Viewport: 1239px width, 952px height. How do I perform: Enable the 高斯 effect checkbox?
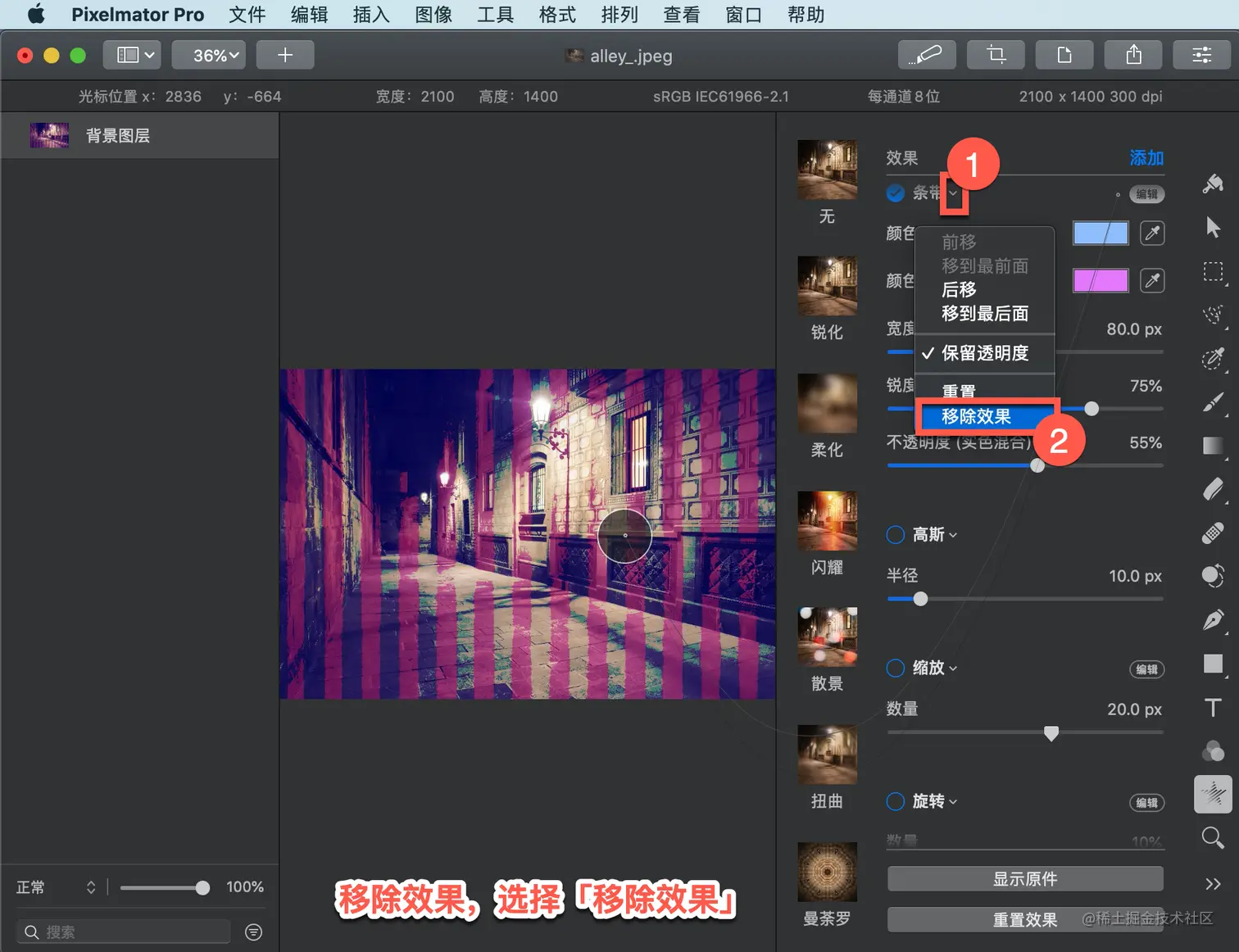coord(896,535)
